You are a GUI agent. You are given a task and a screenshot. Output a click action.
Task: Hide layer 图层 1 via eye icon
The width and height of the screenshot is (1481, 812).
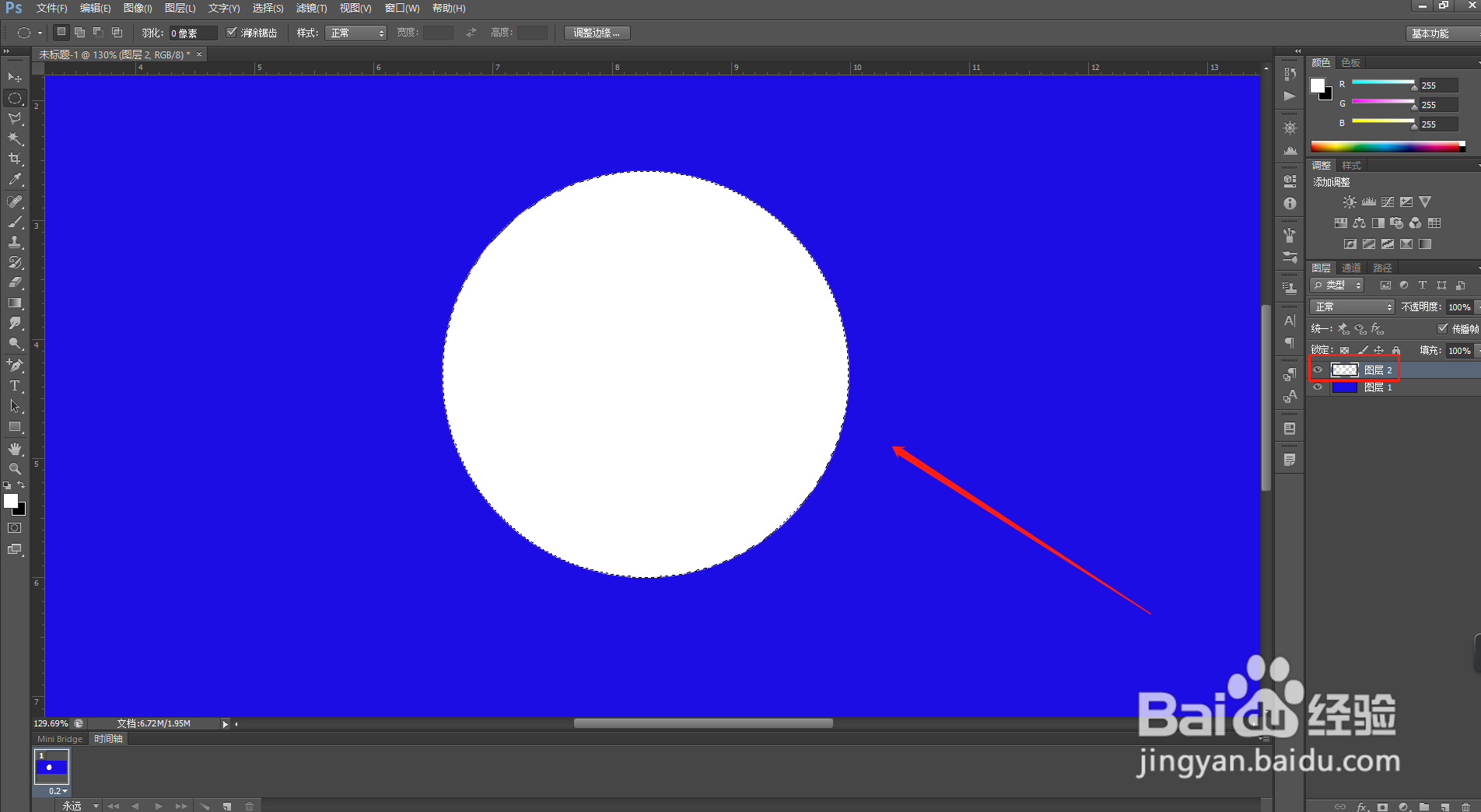point(1318,387)
